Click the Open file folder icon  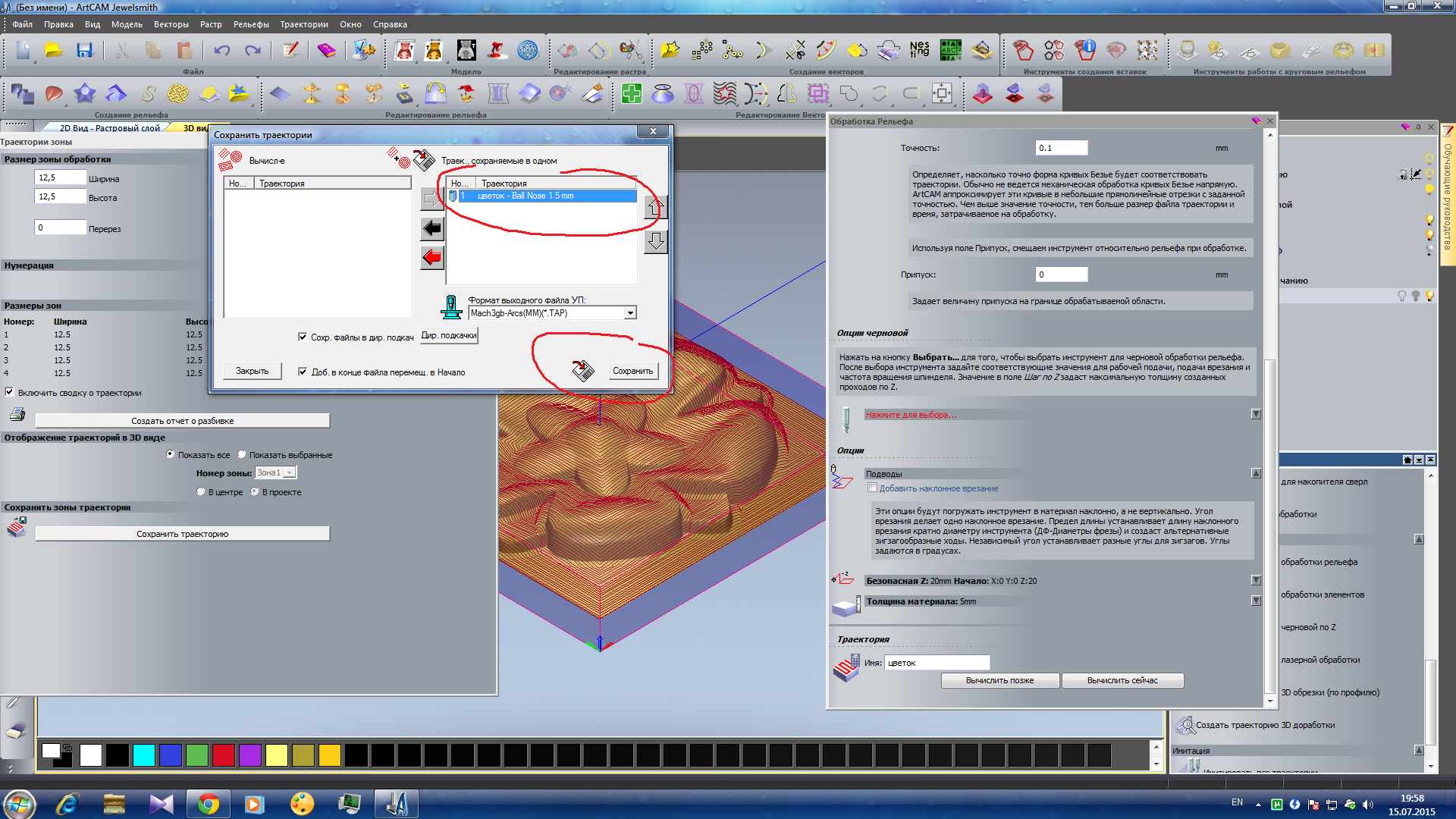pyautogui.click(x=54, y=51)
